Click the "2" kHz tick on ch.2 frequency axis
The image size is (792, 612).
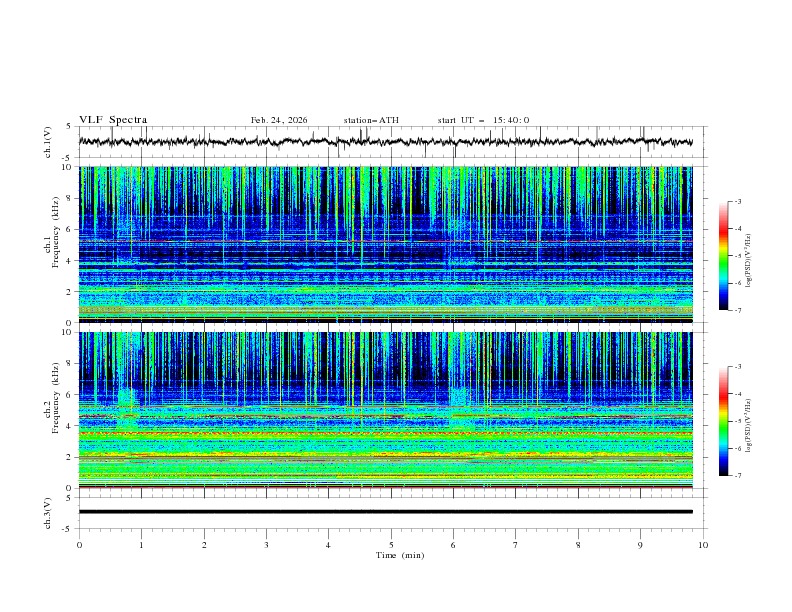[70, 457]
